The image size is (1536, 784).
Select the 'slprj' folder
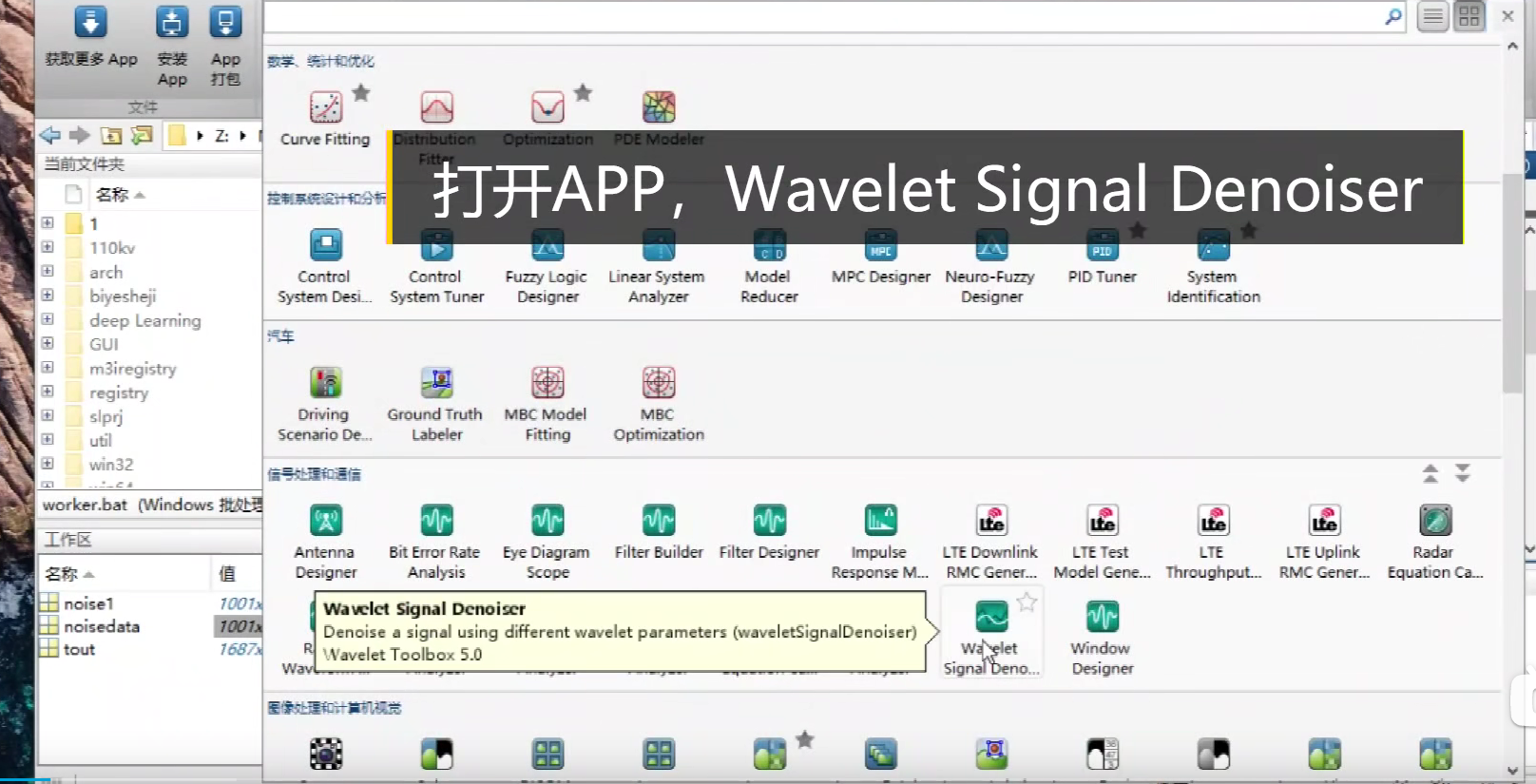tap(106, 416)
